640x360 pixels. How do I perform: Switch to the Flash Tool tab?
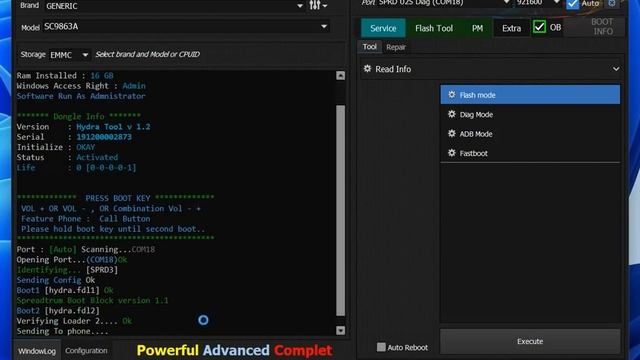point(434,28)
